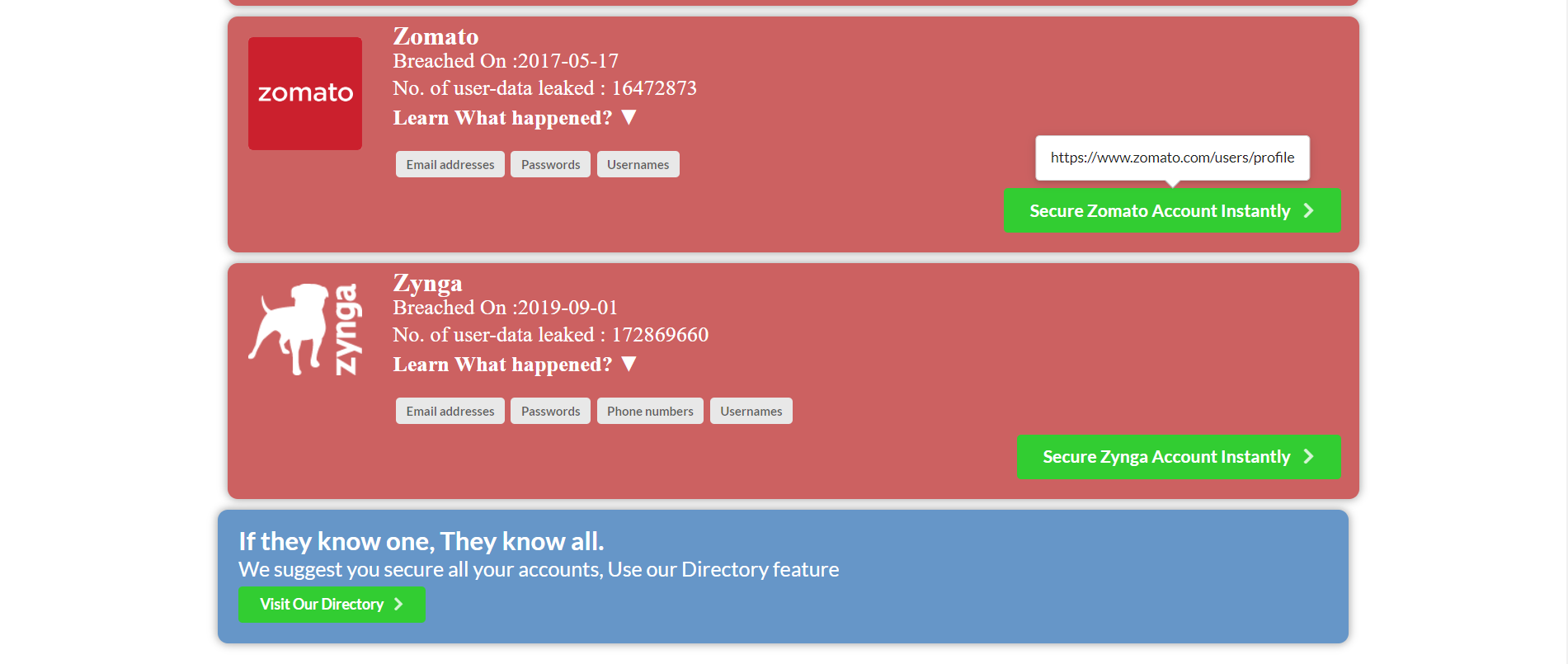Click the Zomato breach title
The image size is (1568, 664).
(436, 36)
